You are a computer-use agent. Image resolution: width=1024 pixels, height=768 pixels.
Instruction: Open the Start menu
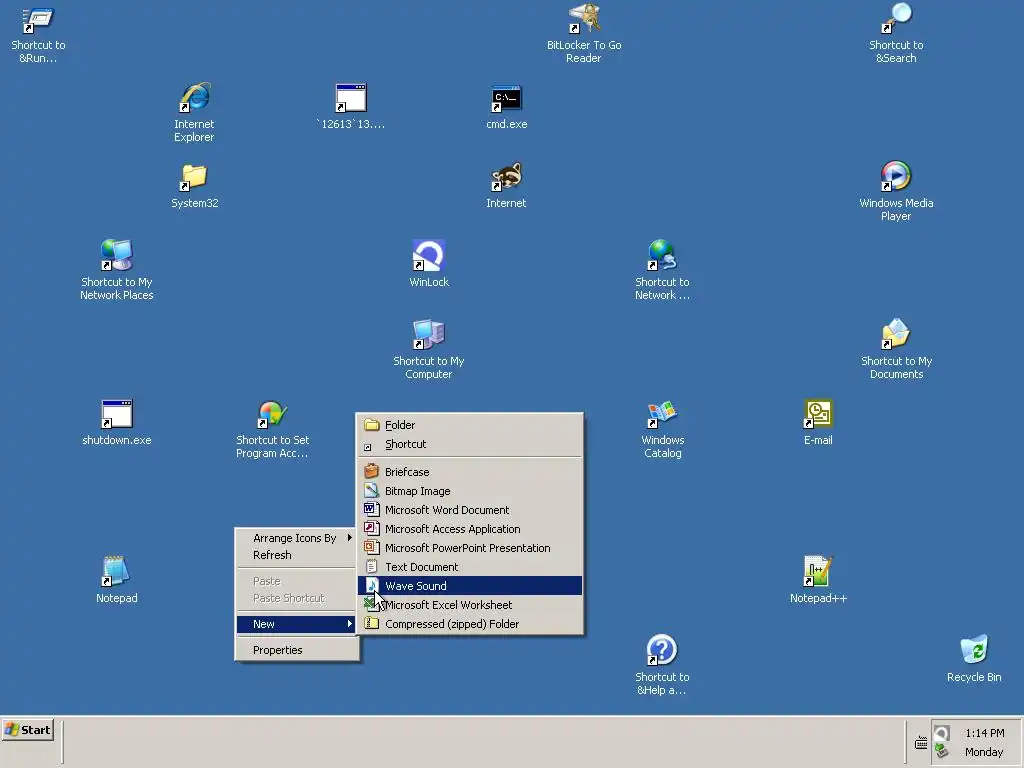pyautogui.click(x=28, y=730)
